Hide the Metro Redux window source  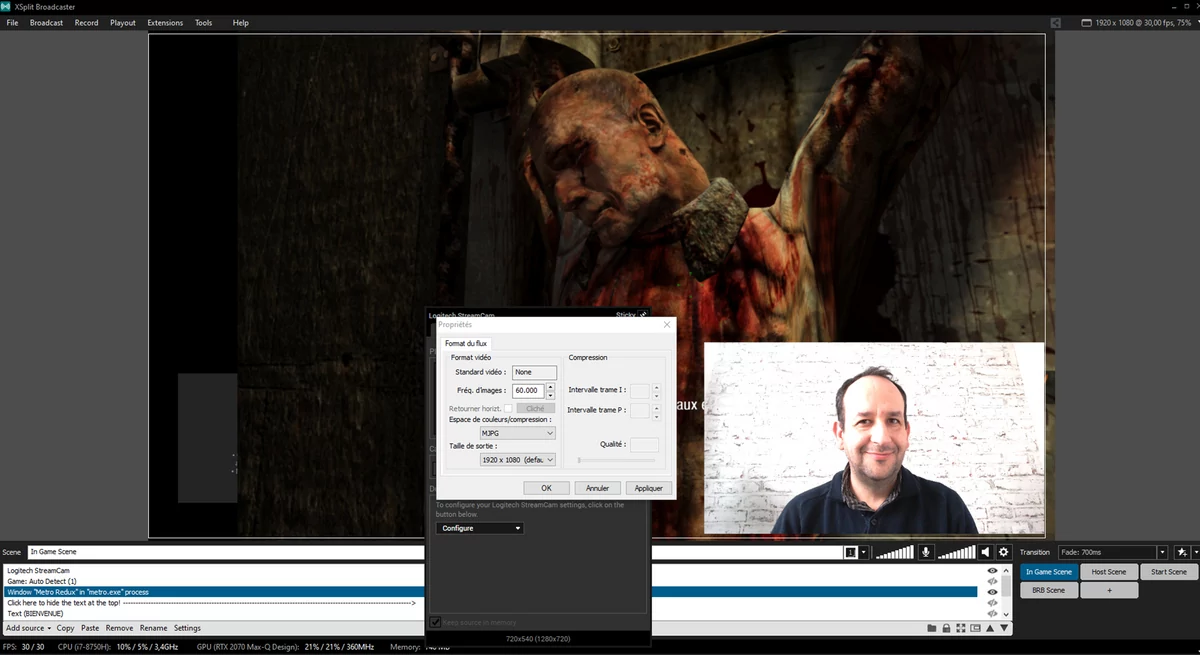(992, 592)
